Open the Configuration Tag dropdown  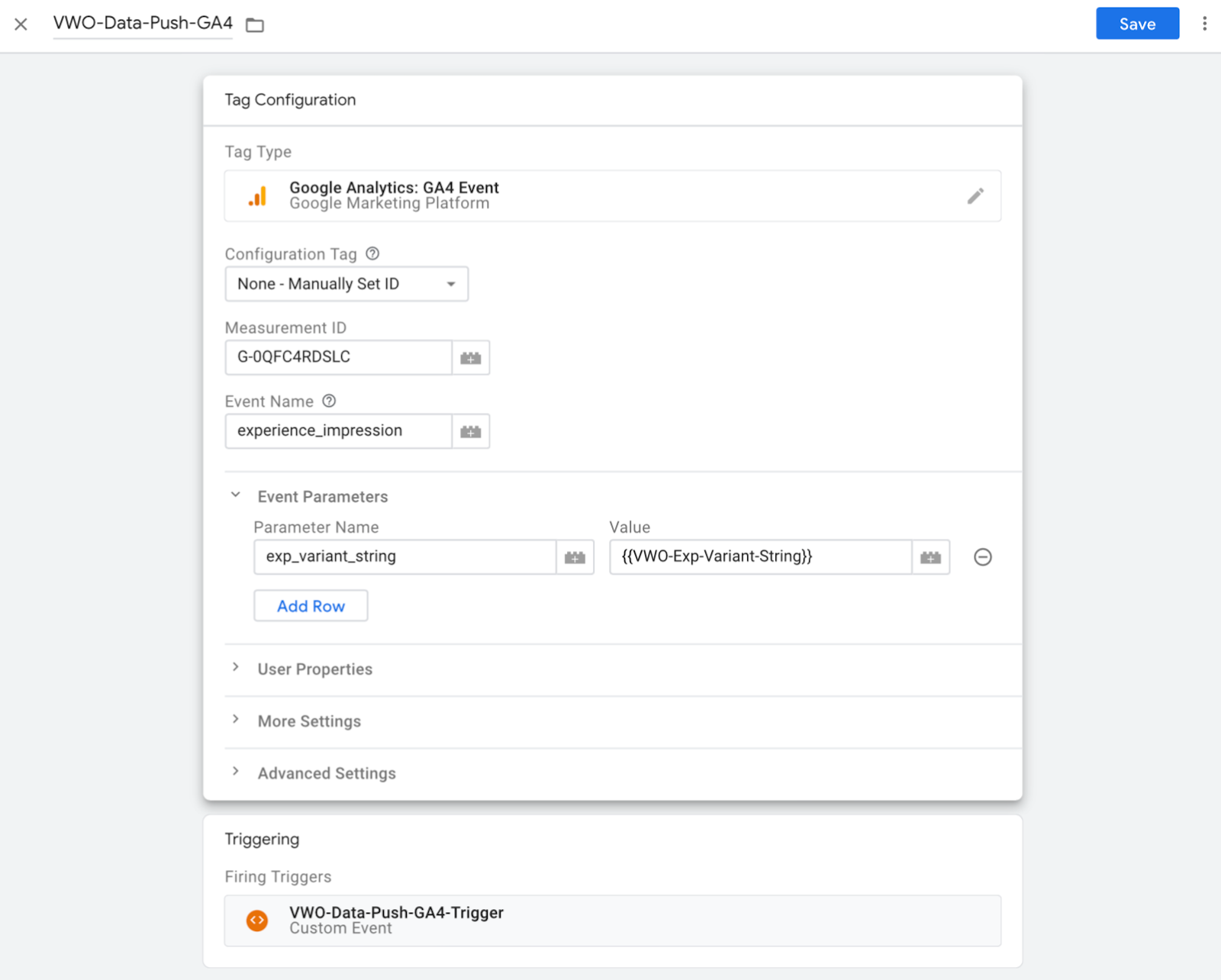point(346,284)
